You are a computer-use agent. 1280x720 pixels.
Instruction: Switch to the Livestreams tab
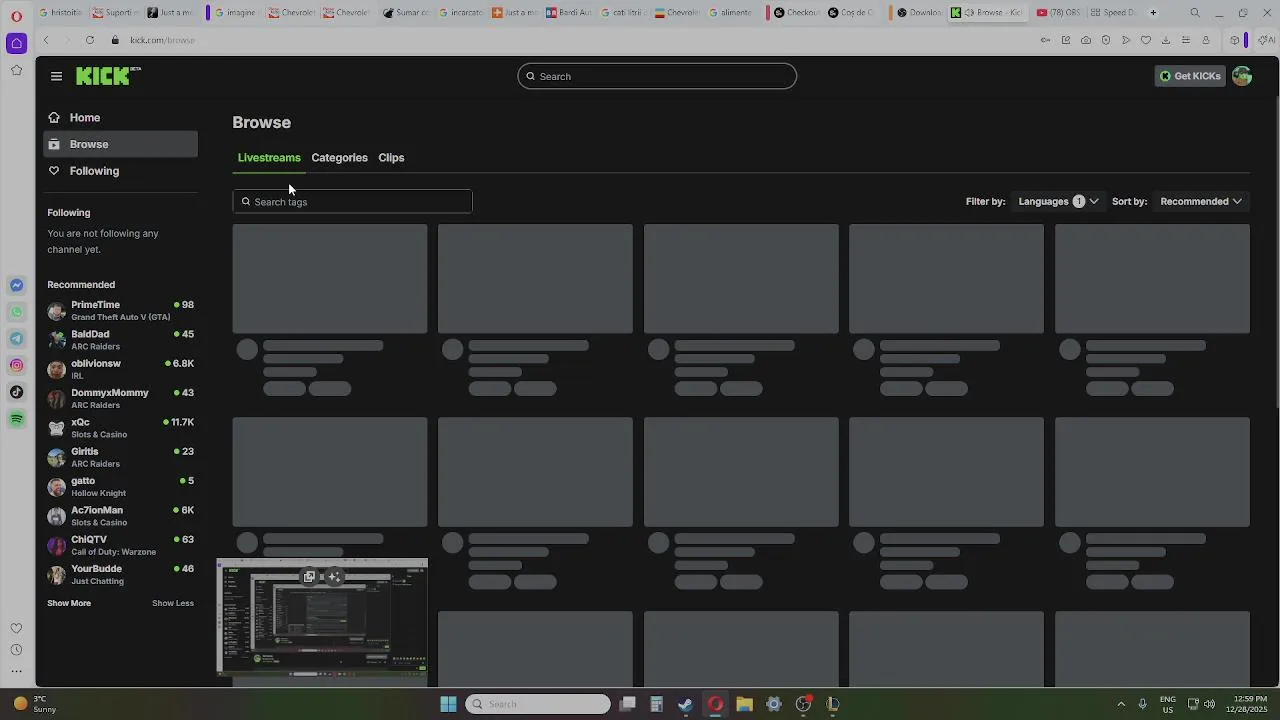pos(269,157)
